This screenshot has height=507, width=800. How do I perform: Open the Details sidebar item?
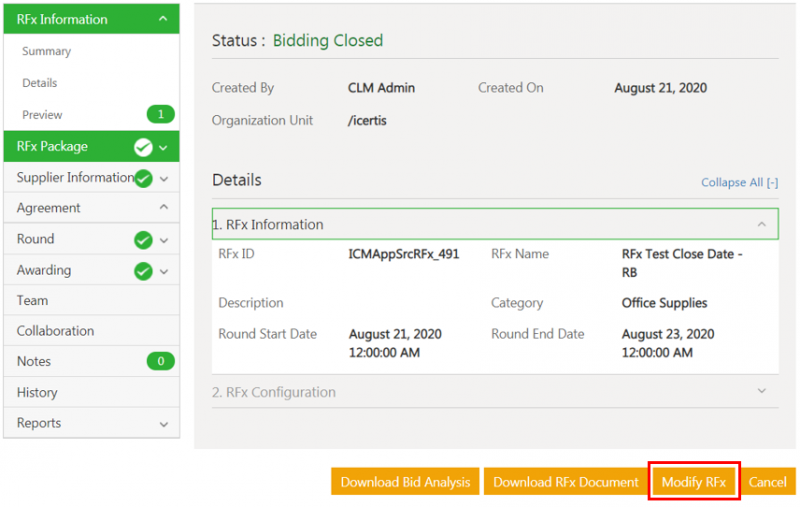(40, 83)
